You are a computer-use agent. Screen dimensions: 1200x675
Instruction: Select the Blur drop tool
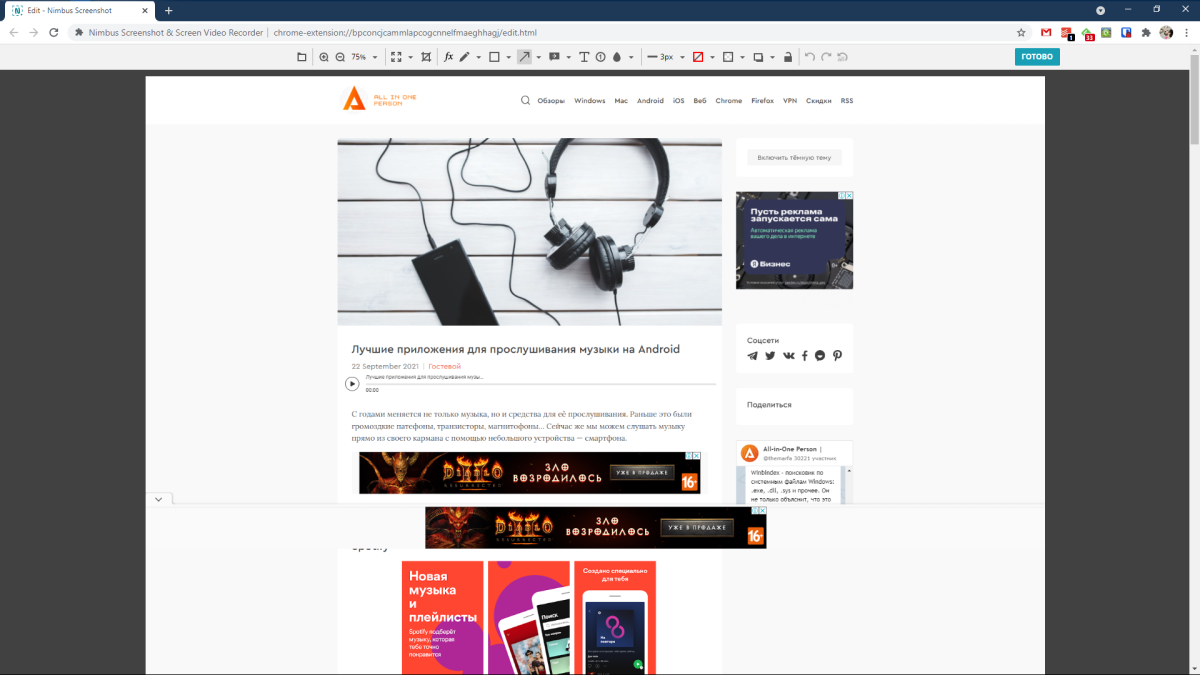[617, 57]
